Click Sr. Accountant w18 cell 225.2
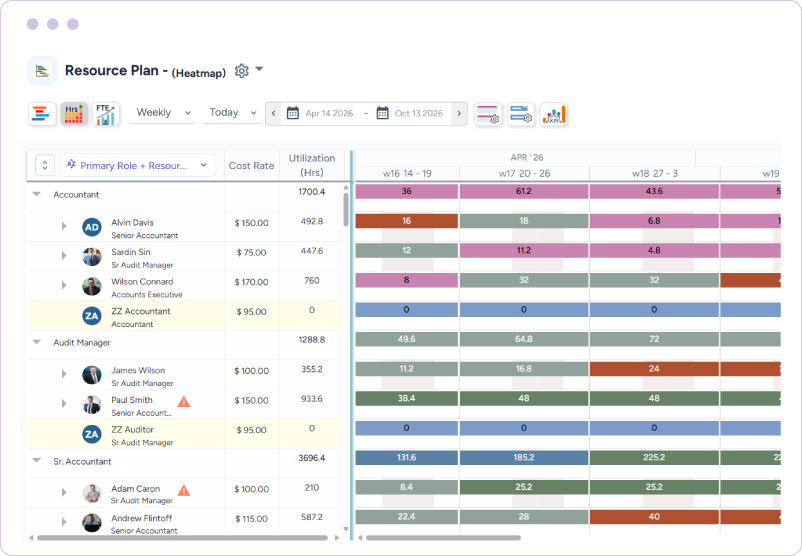This screenshot has height=556, width=802. [x=654, y=457]
